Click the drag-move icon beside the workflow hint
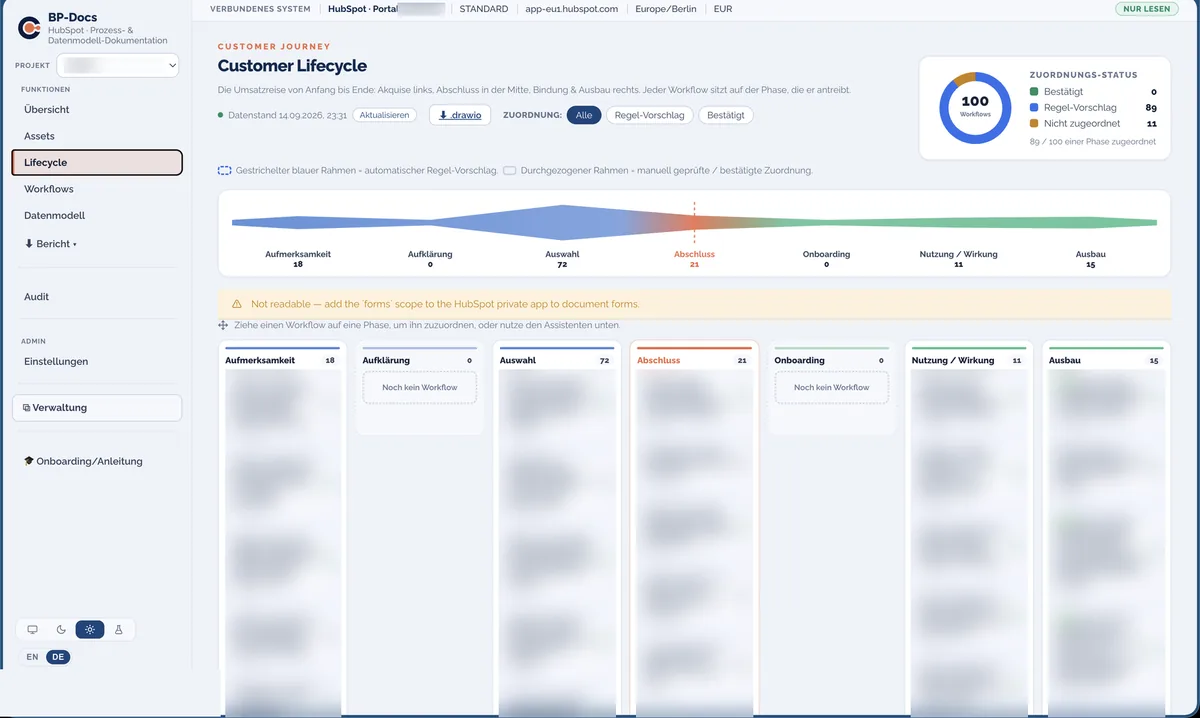 point(223,325)
